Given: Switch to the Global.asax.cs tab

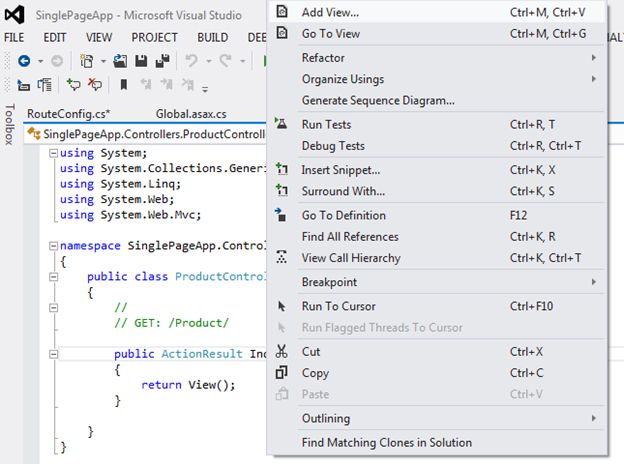Looking at the screenshot, I should (191, 113).
